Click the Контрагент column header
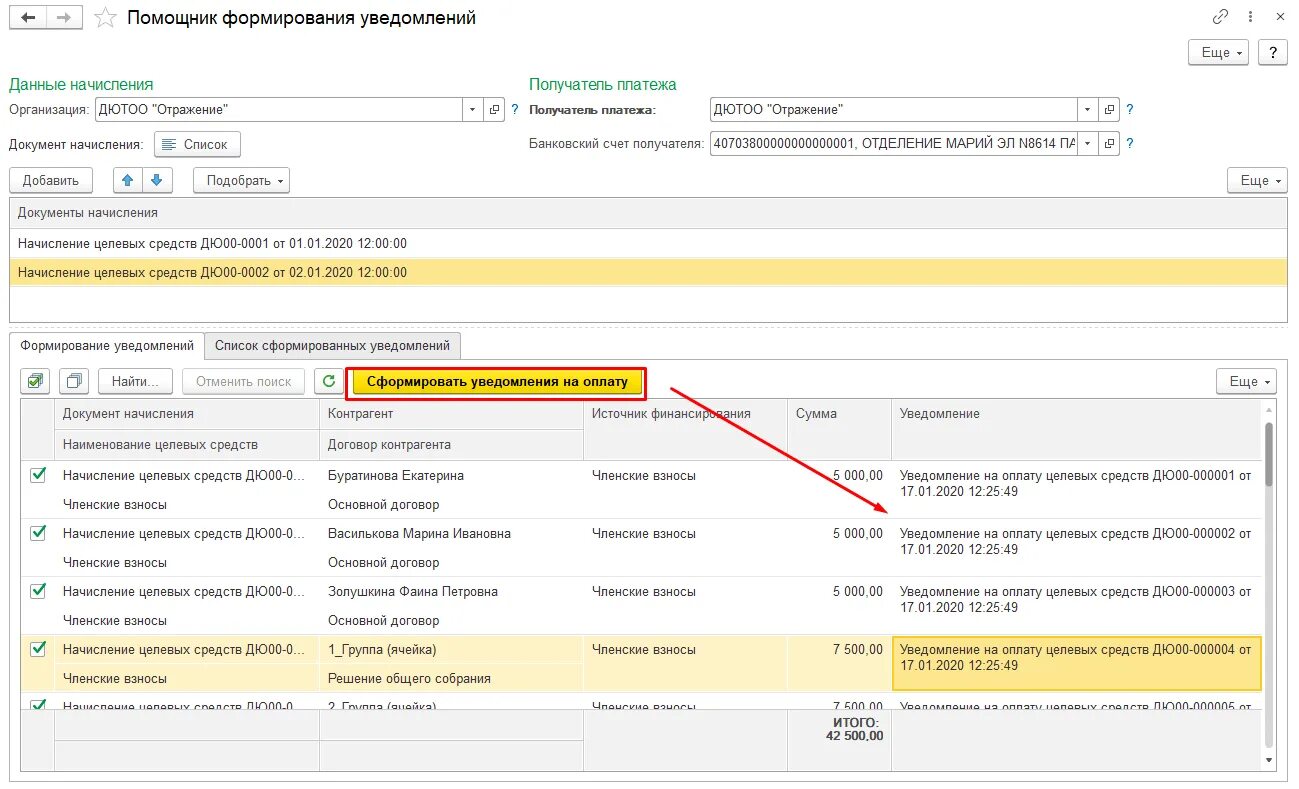Image resolution: width=1299 pixels, height=789 pixels. pos(451,413)
